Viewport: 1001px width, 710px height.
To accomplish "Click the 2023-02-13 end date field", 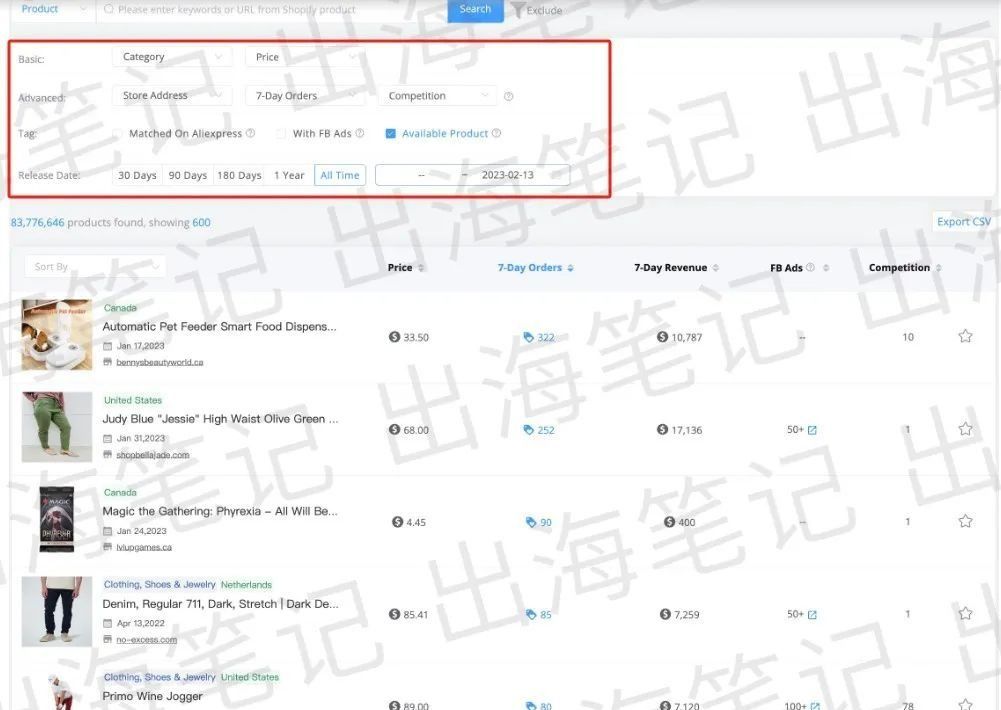I will click(508, 175).
